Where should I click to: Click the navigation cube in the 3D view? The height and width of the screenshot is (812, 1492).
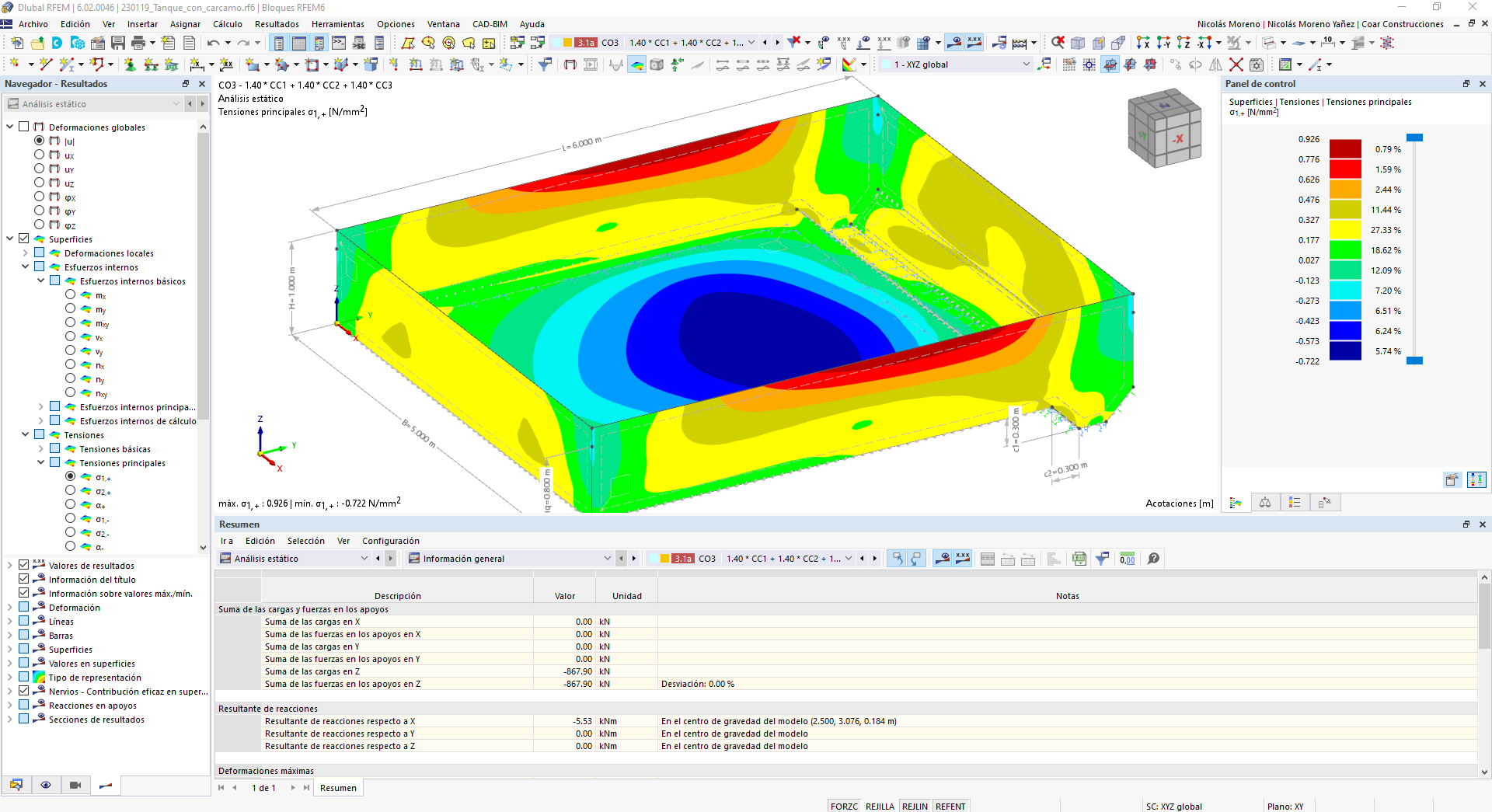[1165, 129]
